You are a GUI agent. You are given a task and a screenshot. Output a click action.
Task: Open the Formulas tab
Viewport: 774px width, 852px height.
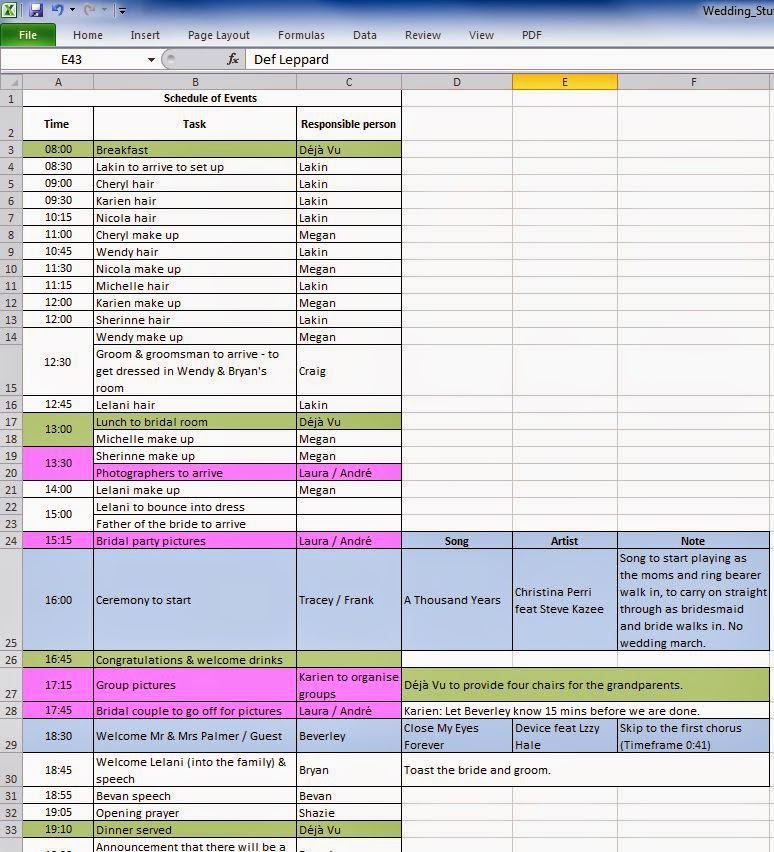point(301,35)
